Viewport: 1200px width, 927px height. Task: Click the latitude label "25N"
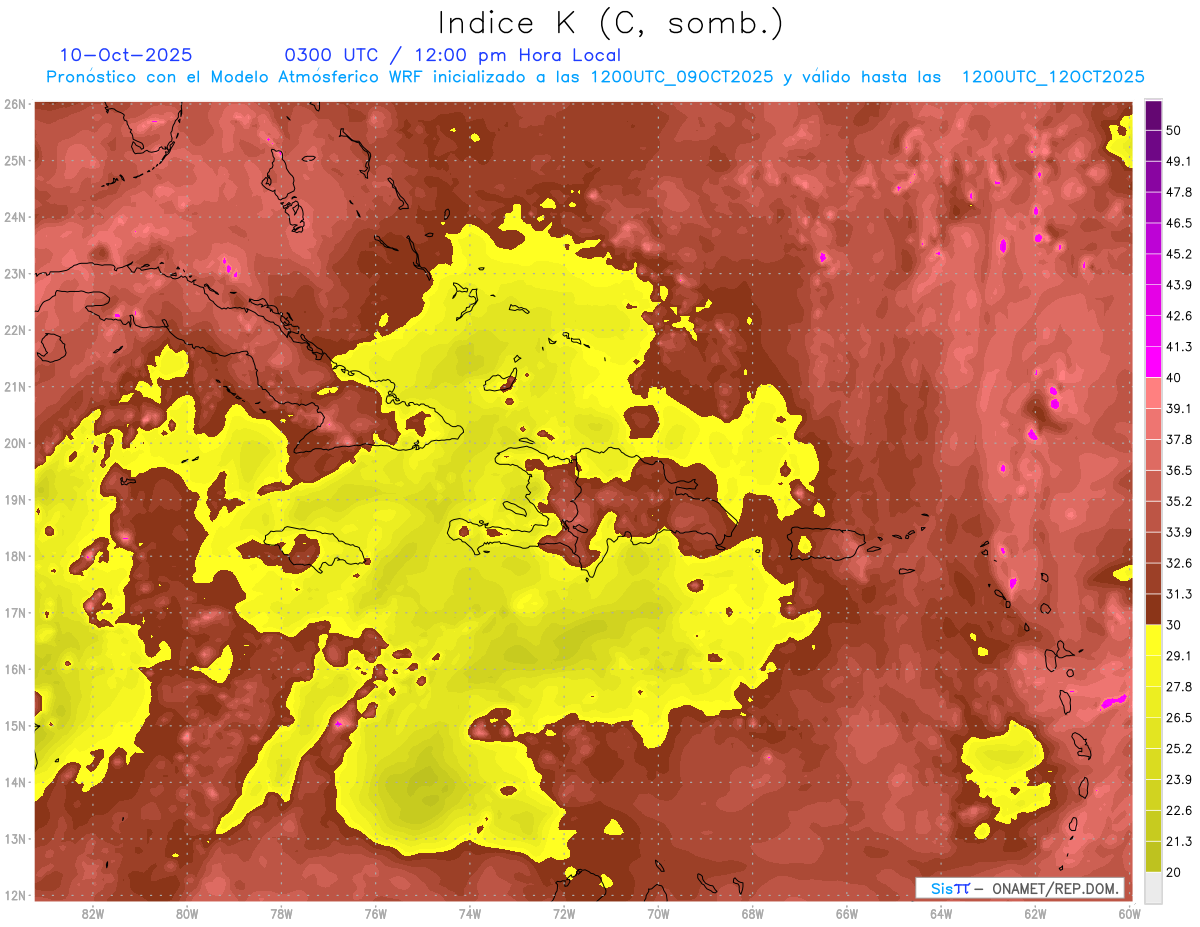(x=15, y=160)
